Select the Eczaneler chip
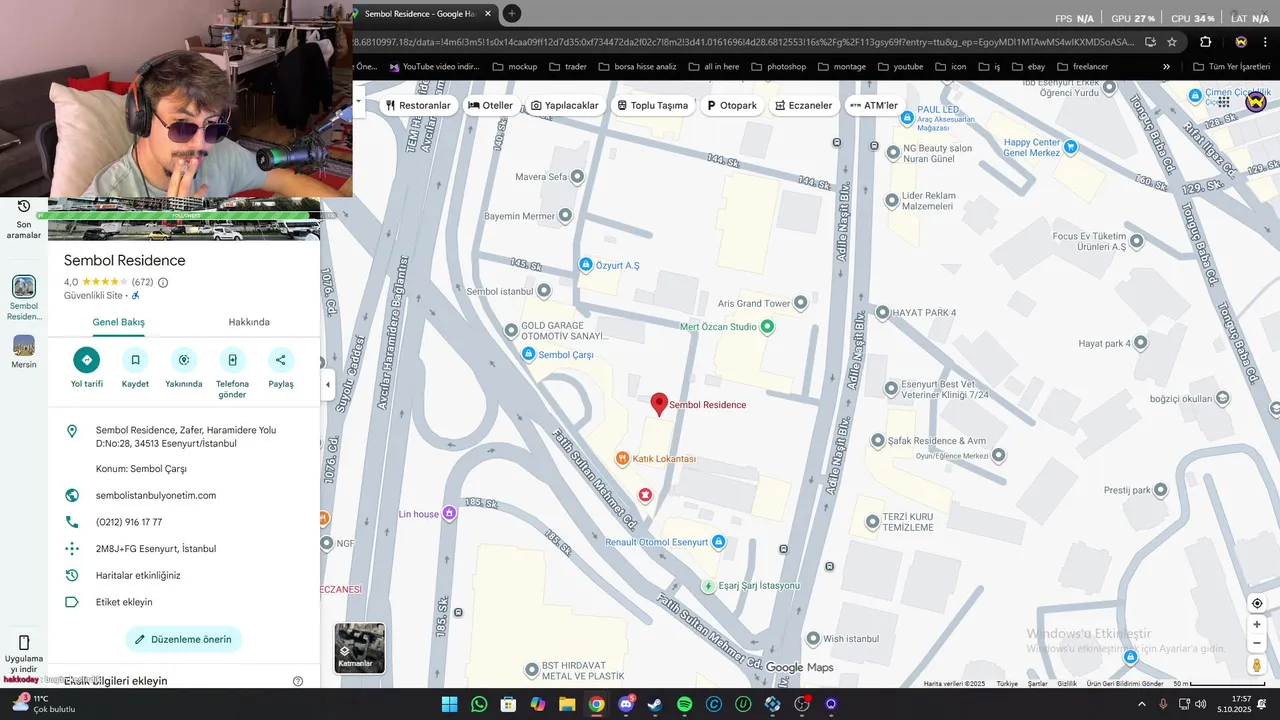Screen dimensions: 1280x720 804,105
